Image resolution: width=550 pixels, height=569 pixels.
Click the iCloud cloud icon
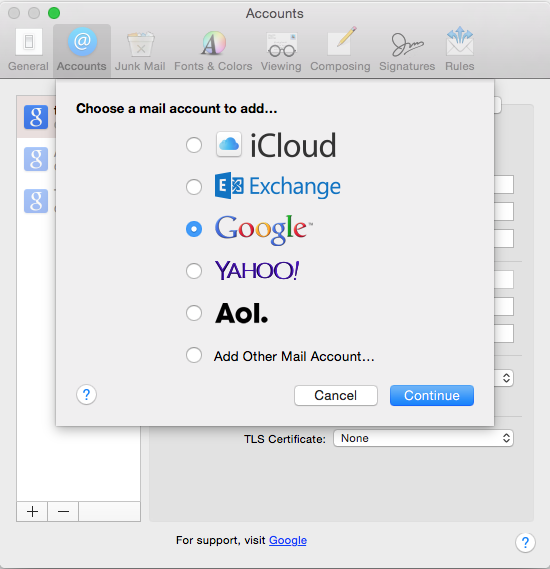(x=229, y=144)
